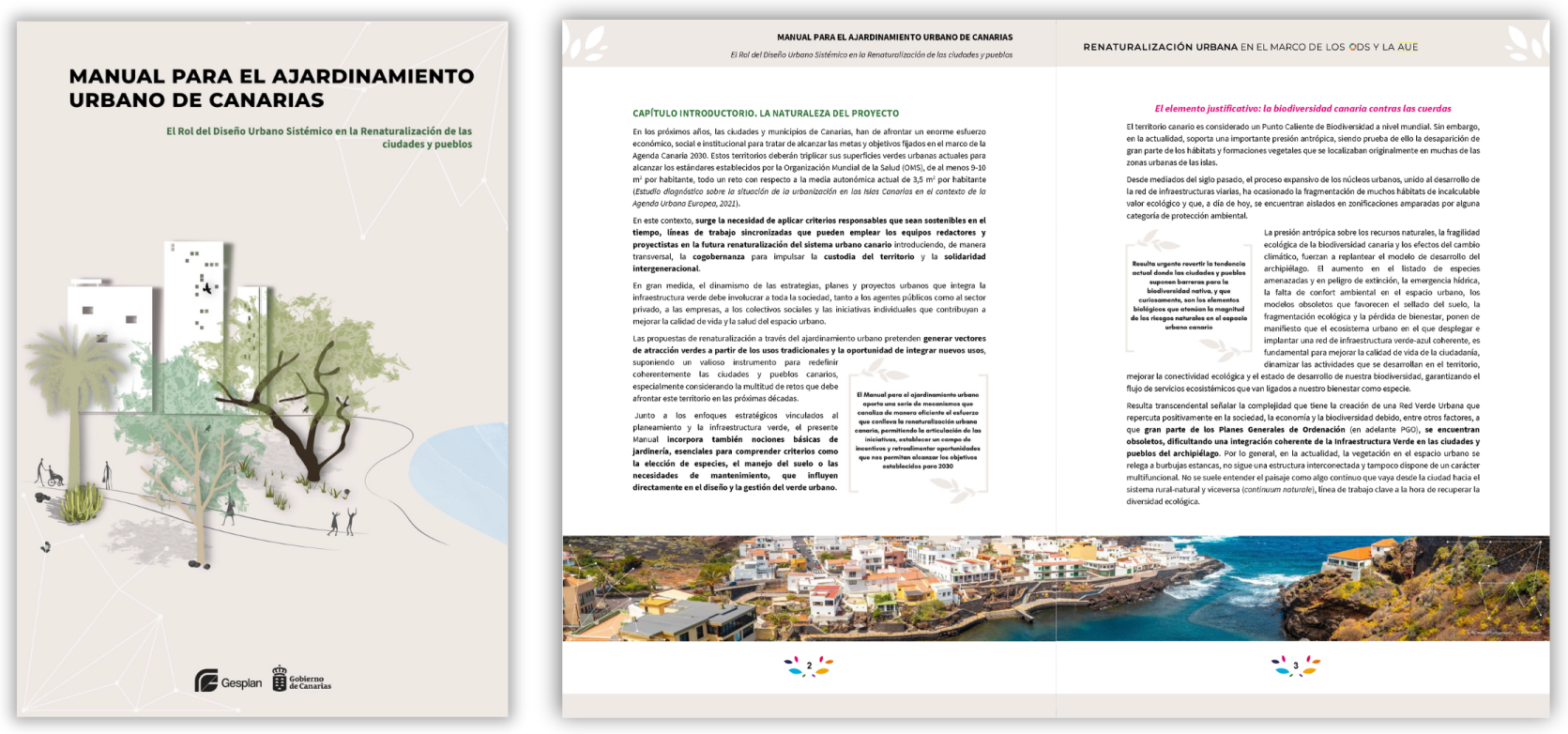Select the cover title 'Manual para el Ajardinamiento Urbano'
The image size is (1568, 734).
271,87
